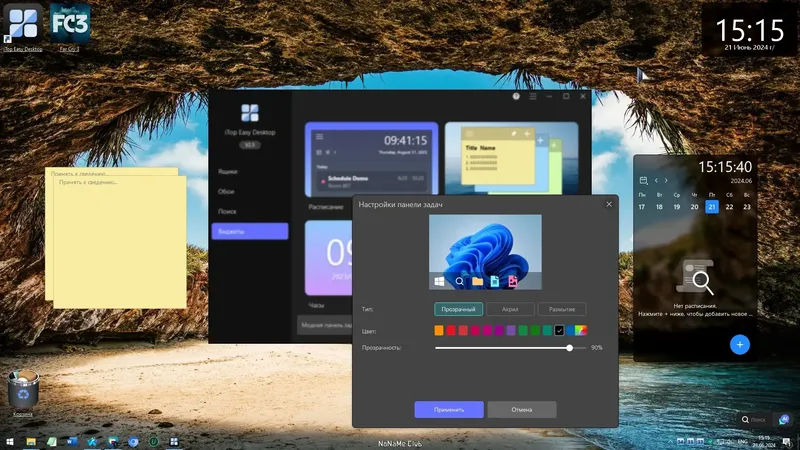Open Виджеты section in the iTop sidebar
The image size is (800, 450).
click(250, 232)
